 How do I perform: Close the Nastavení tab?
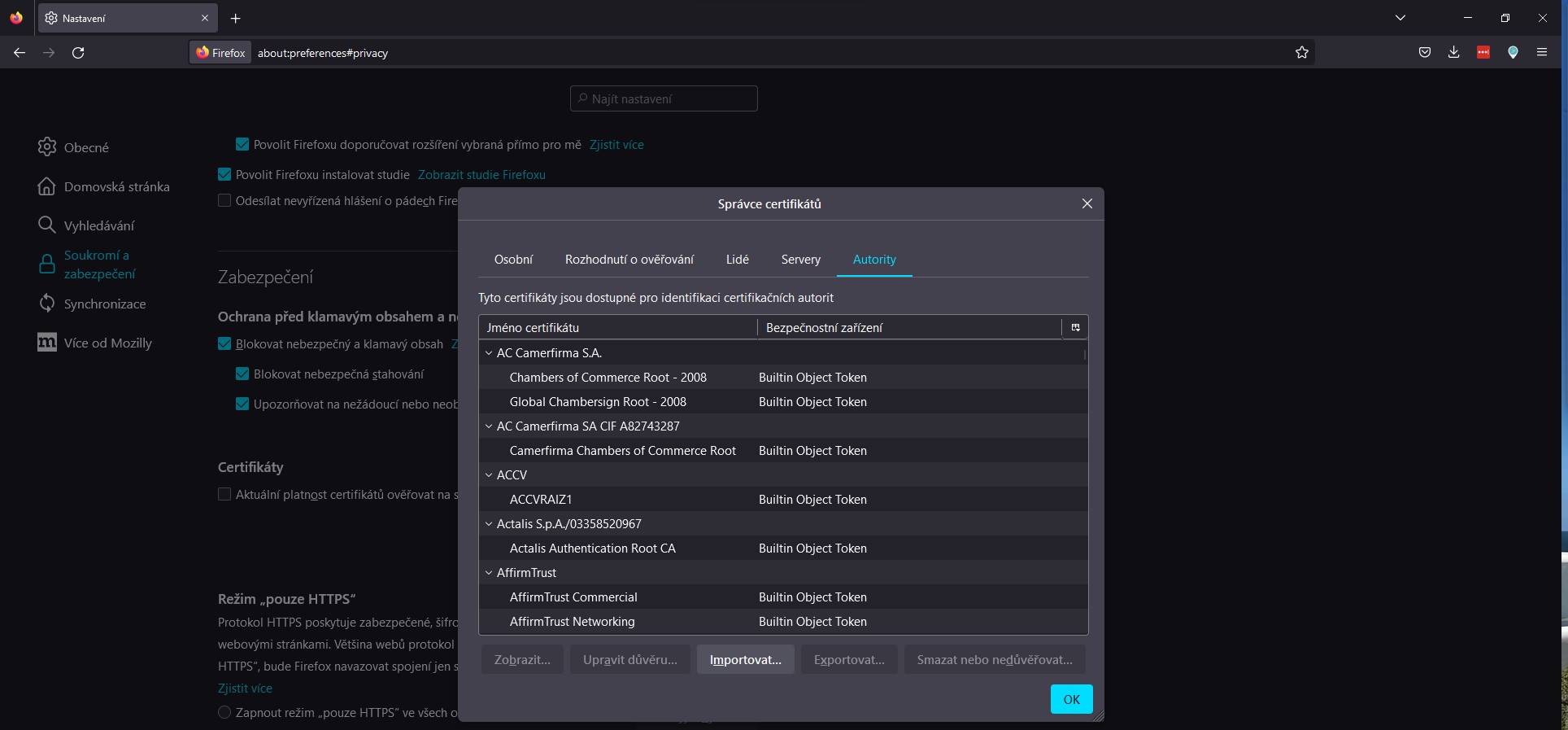[x=205, y=18]
